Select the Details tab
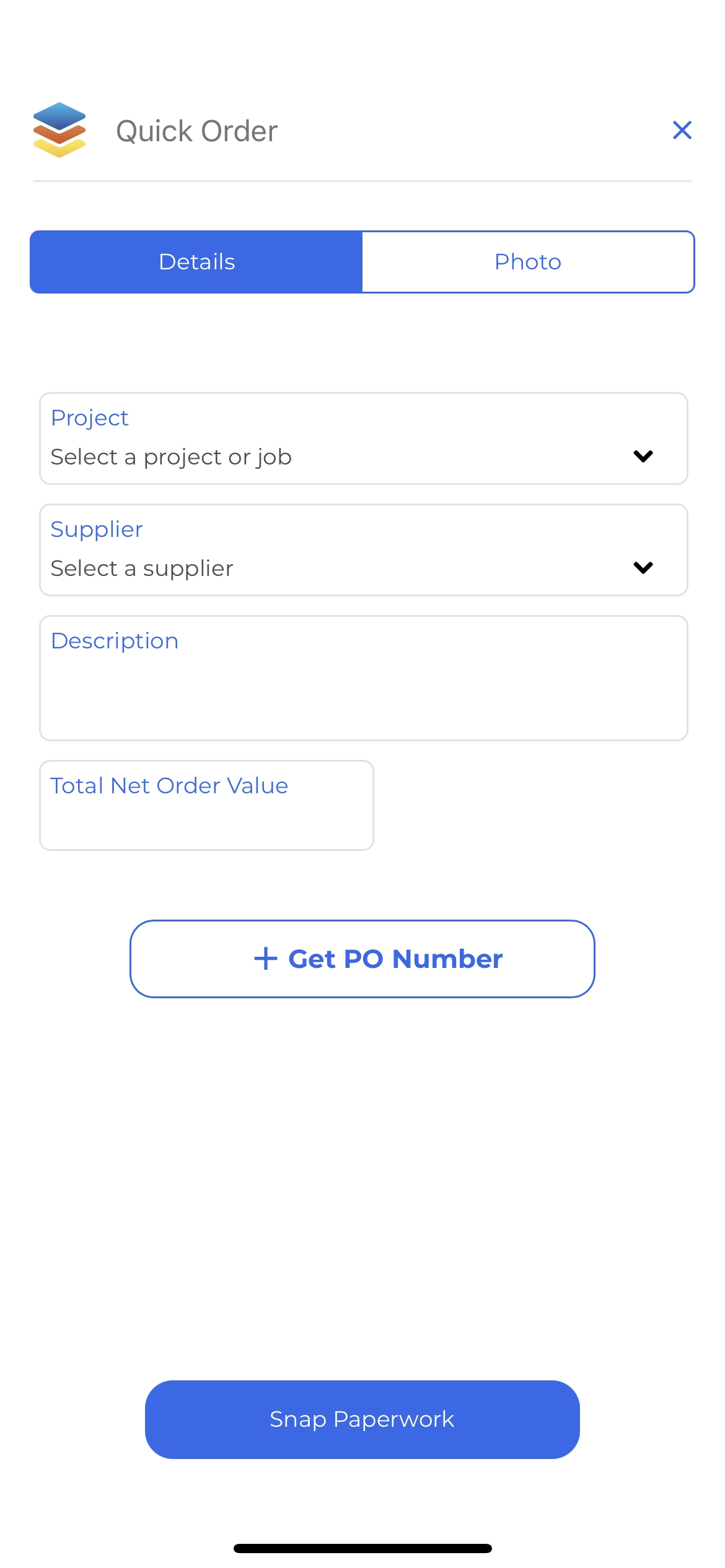The width and height of the screenshot is (725, 1568). click(x=196, y=262)
